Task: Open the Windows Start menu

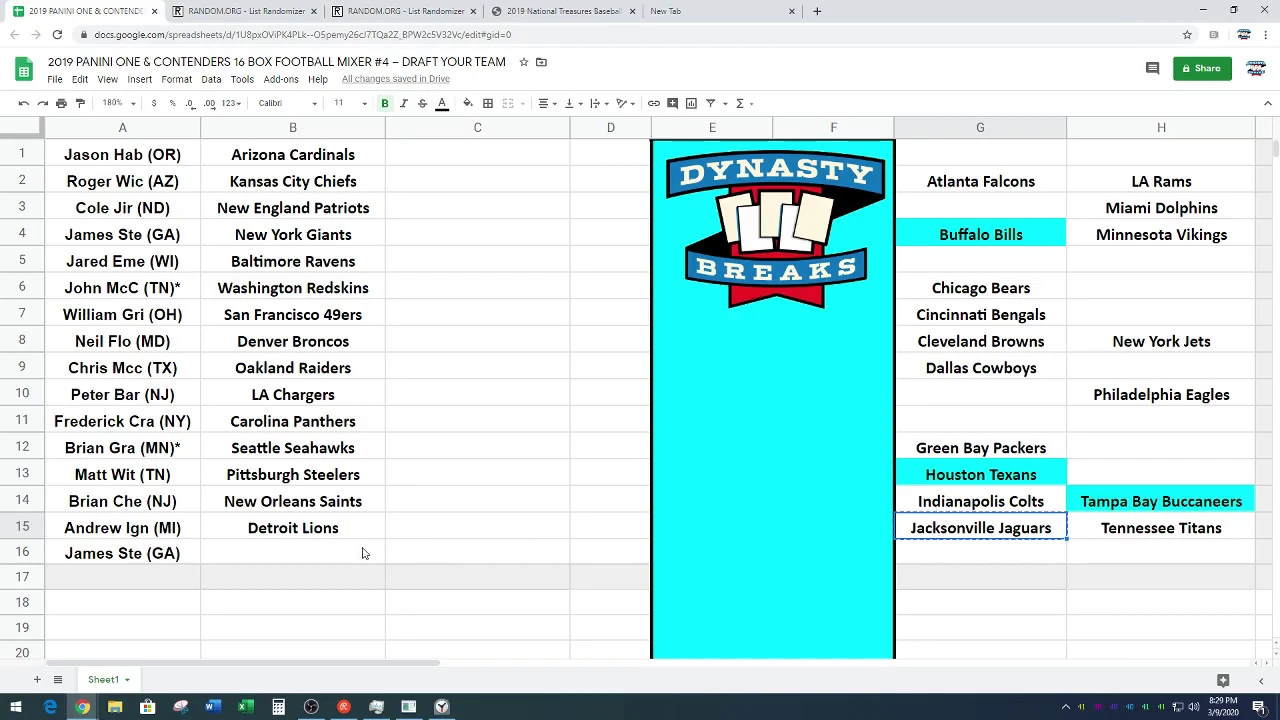Action: 16,707
